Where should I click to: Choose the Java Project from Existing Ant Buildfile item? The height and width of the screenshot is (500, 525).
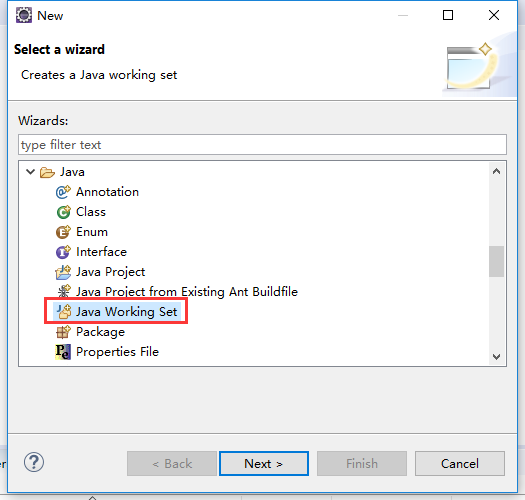pyautogui.click(x=187, y=292)
